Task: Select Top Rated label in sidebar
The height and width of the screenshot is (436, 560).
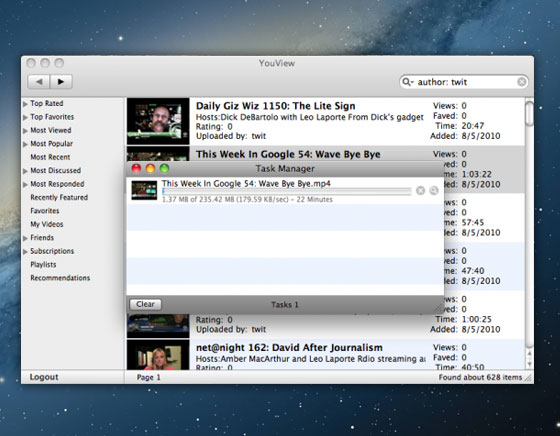Action: pyautogui.click(x=46, y=103)
